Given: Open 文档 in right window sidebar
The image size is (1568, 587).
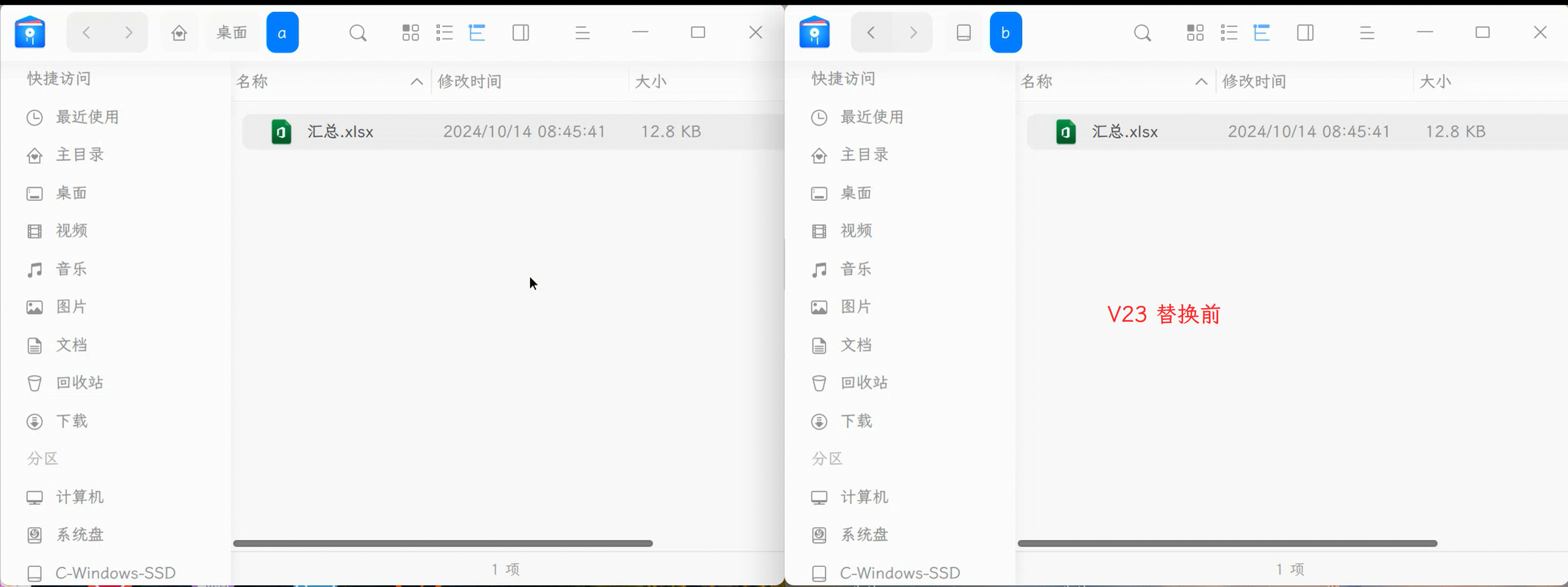Looking at the screenshot, I should [x=856, y=345].
